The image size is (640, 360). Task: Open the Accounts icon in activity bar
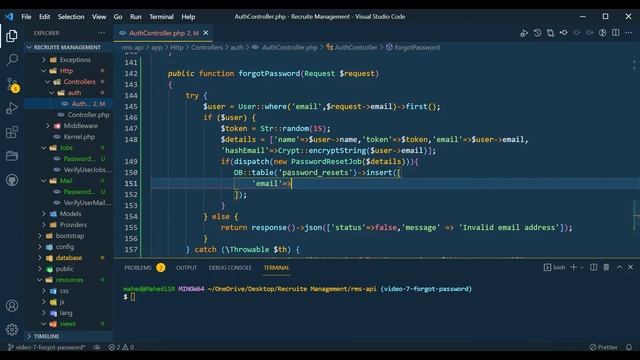pos(12,306)
